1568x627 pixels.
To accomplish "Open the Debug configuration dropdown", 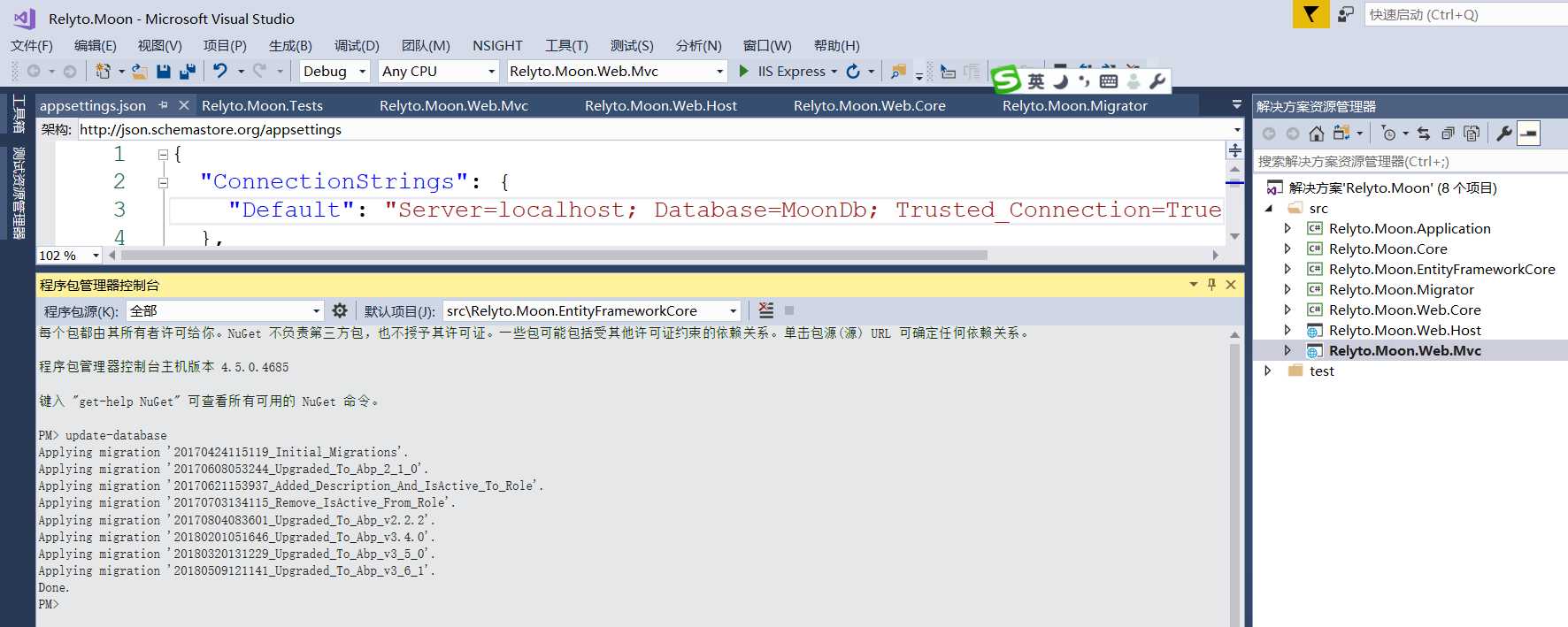I will click(362, 72).
